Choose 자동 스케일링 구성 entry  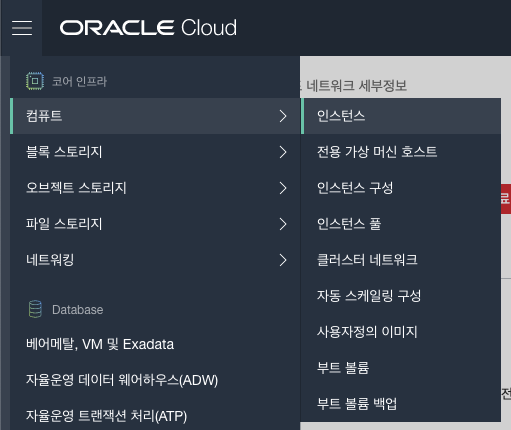pyautogui.click(x=401, y=296)
